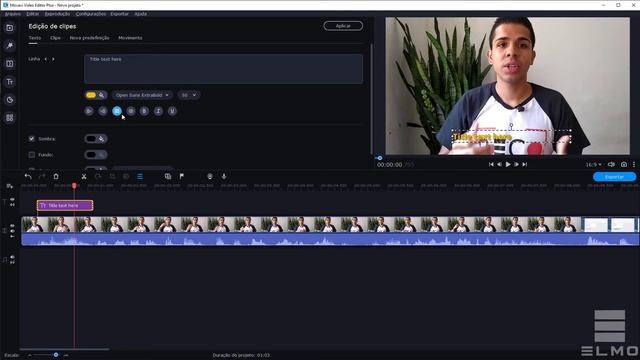Screen dimensions: 640x360
Task: Change the yellow text color swatch
Action: point(91,95)
